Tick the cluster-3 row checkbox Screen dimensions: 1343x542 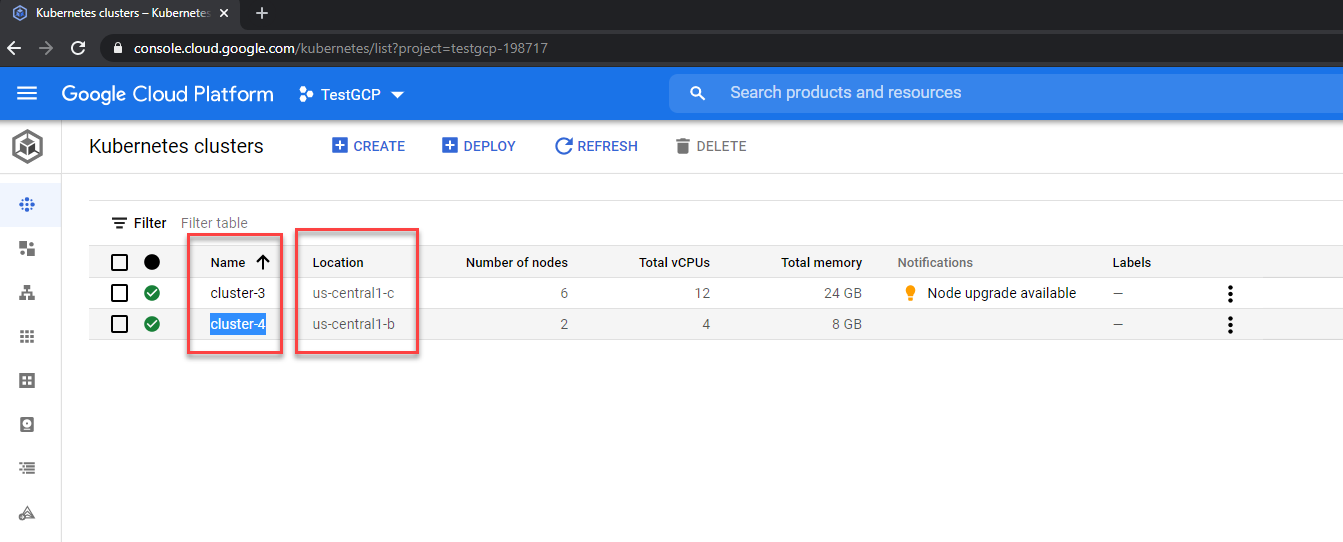tap(120, 293)
